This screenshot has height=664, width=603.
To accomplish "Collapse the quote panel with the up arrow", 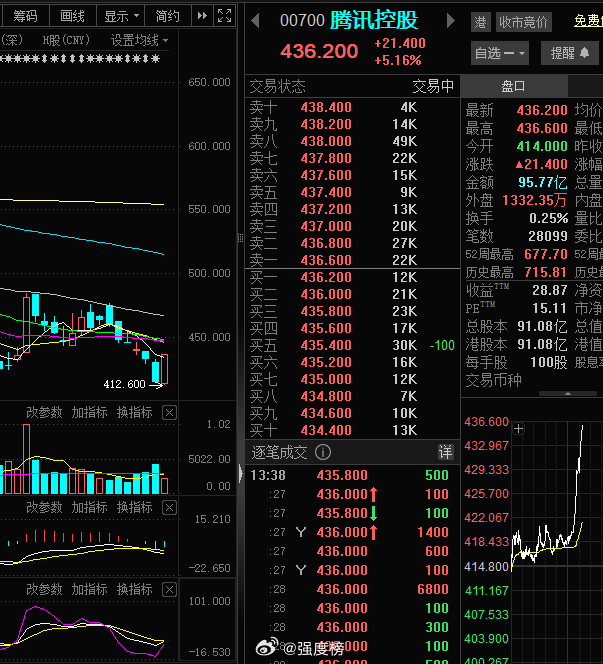I will [568, 393].
